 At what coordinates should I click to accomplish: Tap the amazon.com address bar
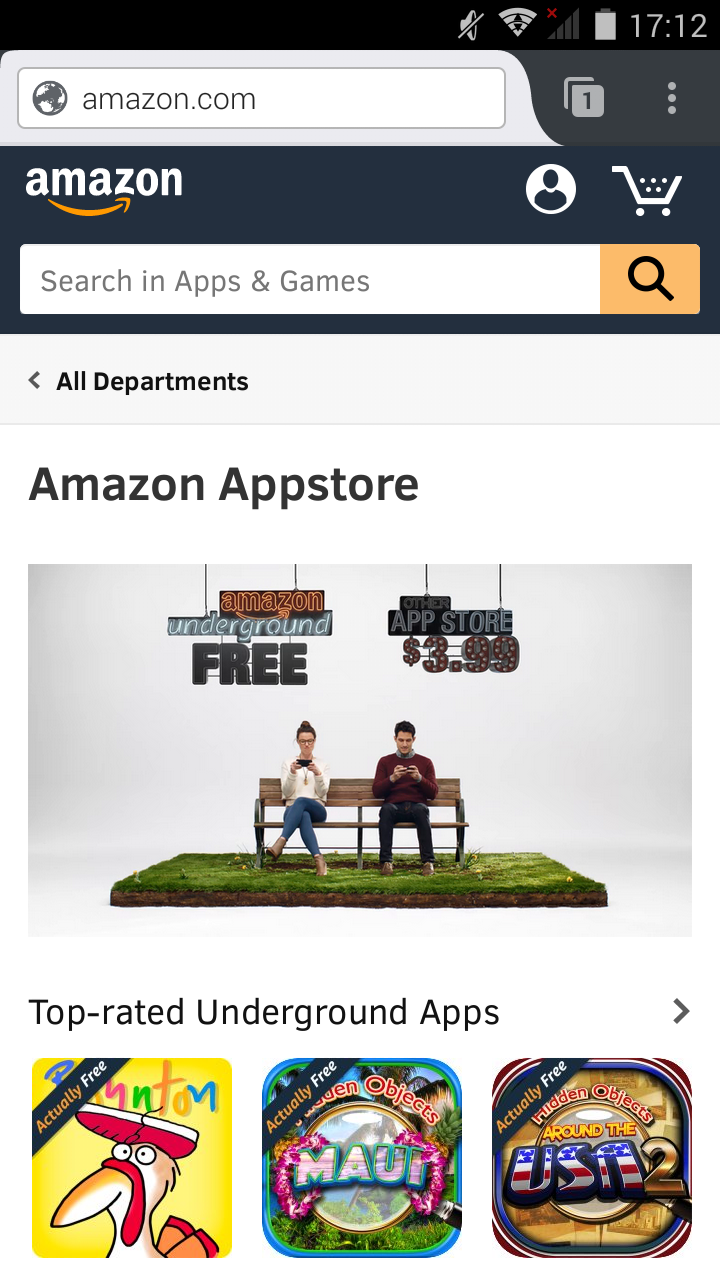(x=261, y=98)
